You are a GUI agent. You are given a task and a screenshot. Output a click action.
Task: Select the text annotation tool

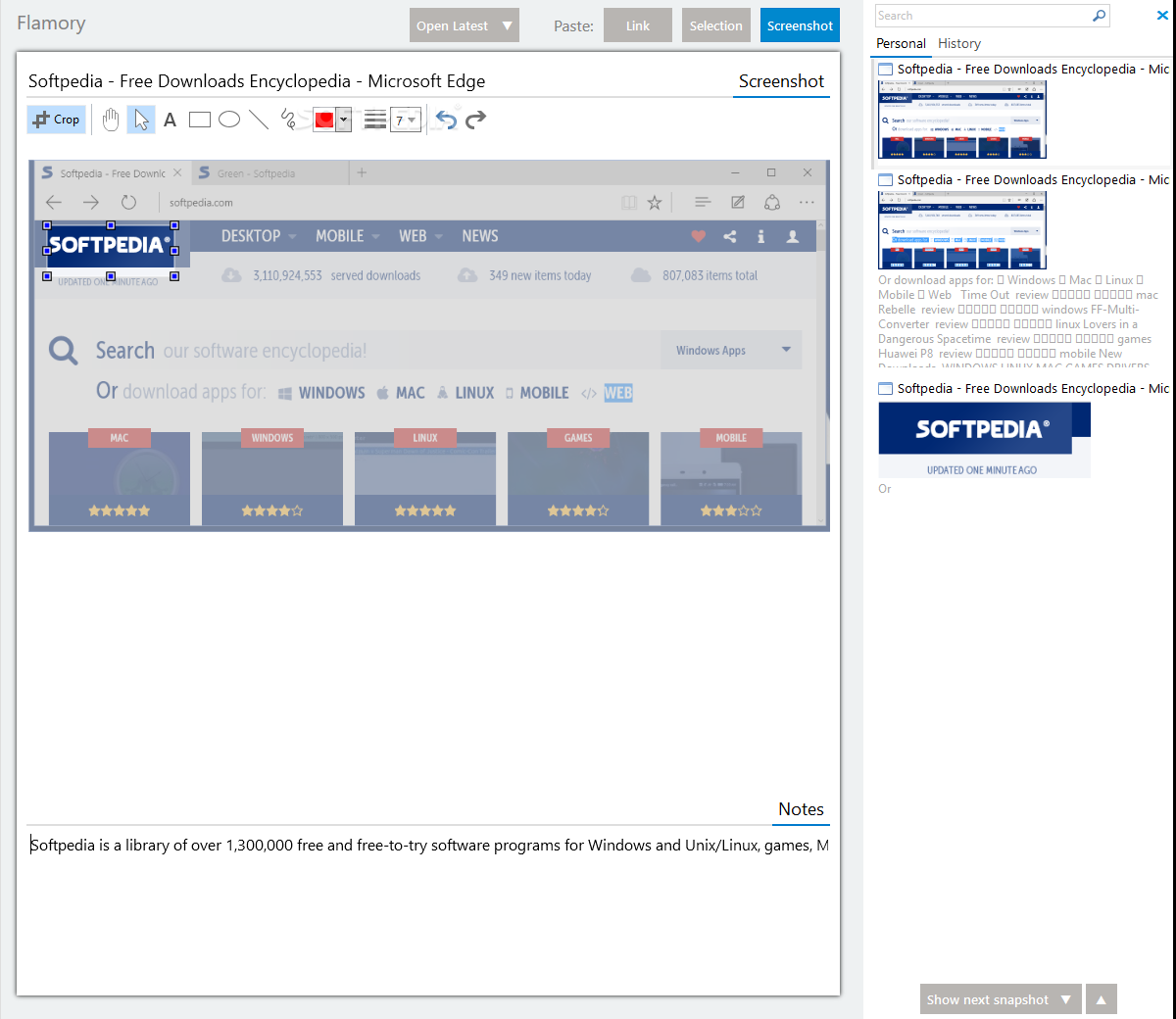[170, 120]
